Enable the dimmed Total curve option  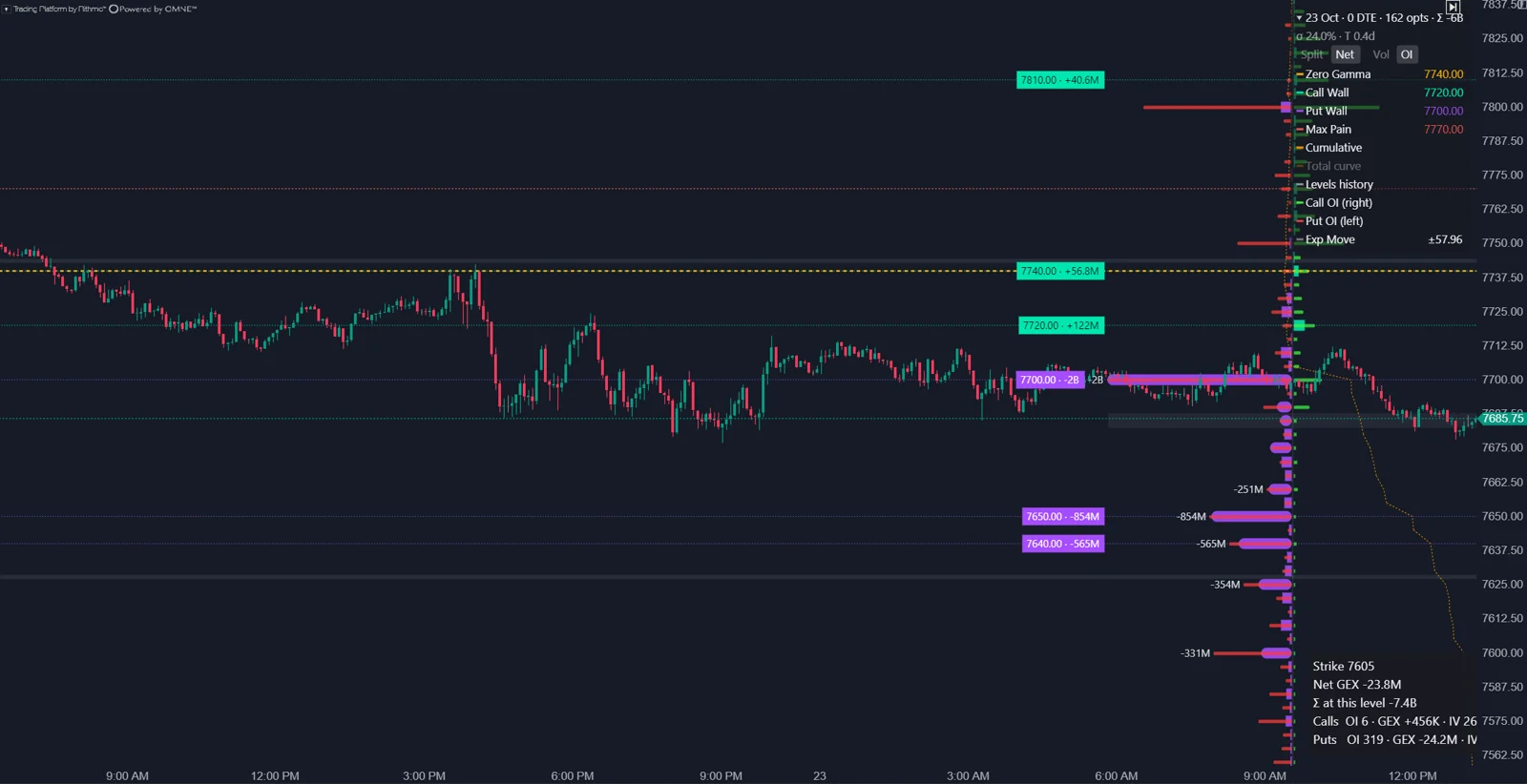pyautogui.click(x=1328, y=166)
